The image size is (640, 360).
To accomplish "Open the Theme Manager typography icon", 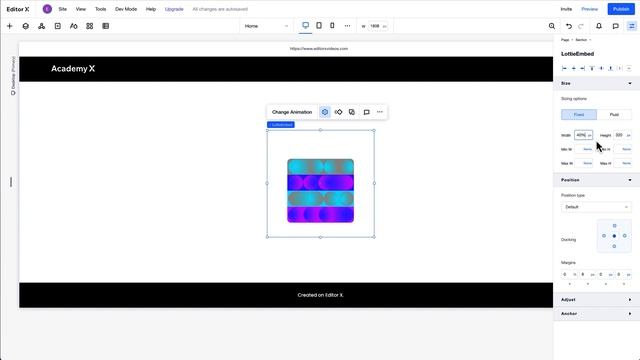I will click(x=73, y=26).
